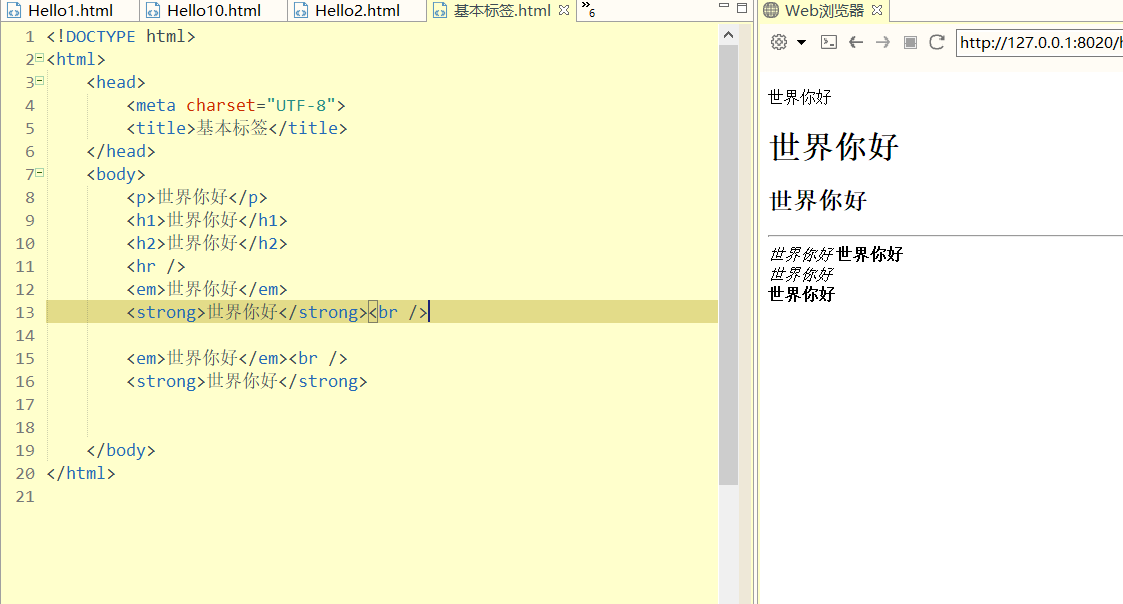This screenshot has height=604, width=1123.
Task: Open browser settings gear icon
Action: coord(779,42)
